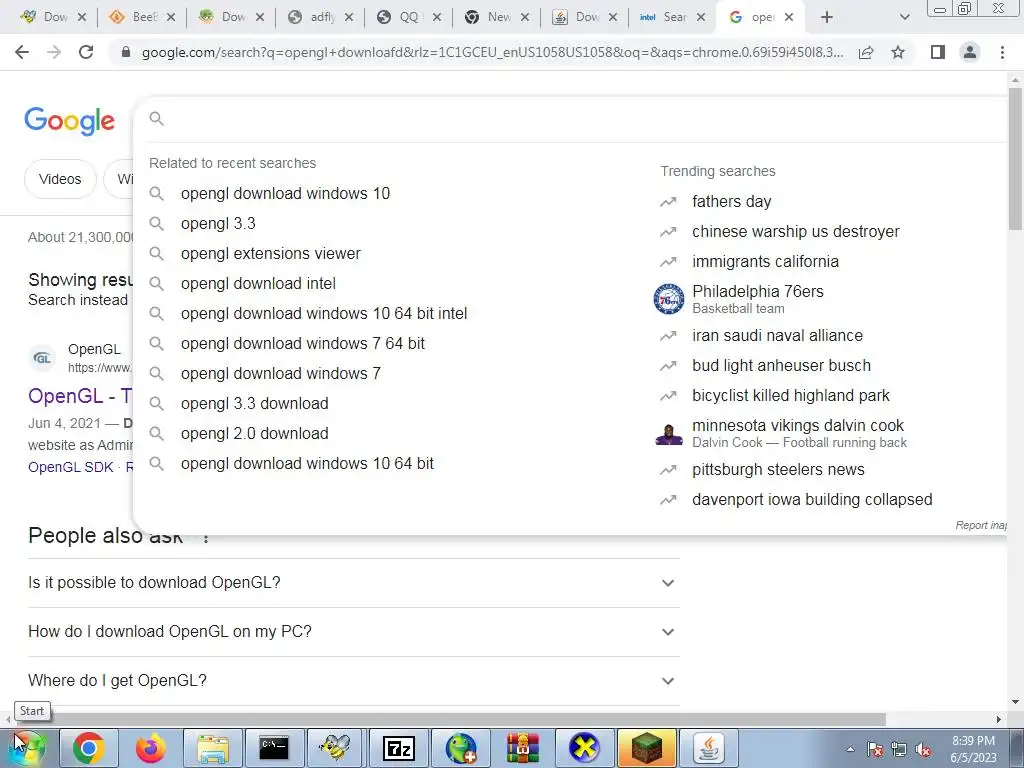
Task: Reload the current page
Action: point(86,52)
